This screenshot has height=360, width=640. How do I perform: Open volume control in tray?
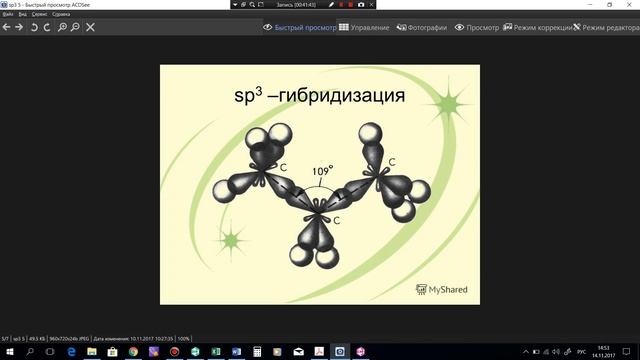click(556, 351)
